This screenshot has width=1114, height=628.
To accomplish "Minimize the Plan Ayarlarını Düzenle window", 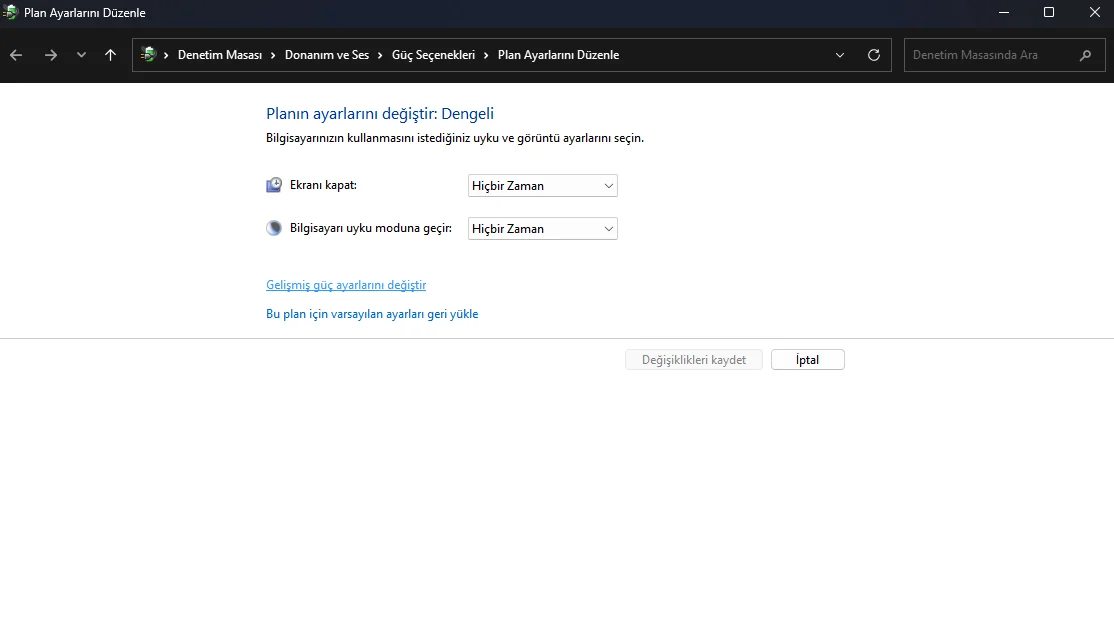I will pyautogui.click(x=1004, y=12).
